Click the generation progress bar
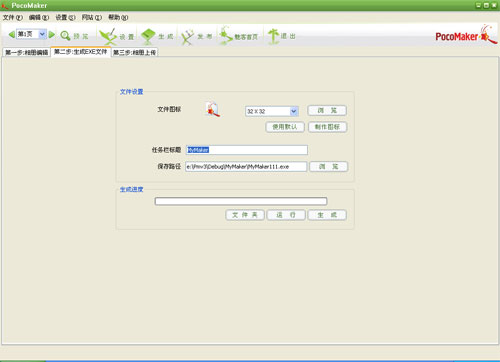500x362 pixels. 241,201
